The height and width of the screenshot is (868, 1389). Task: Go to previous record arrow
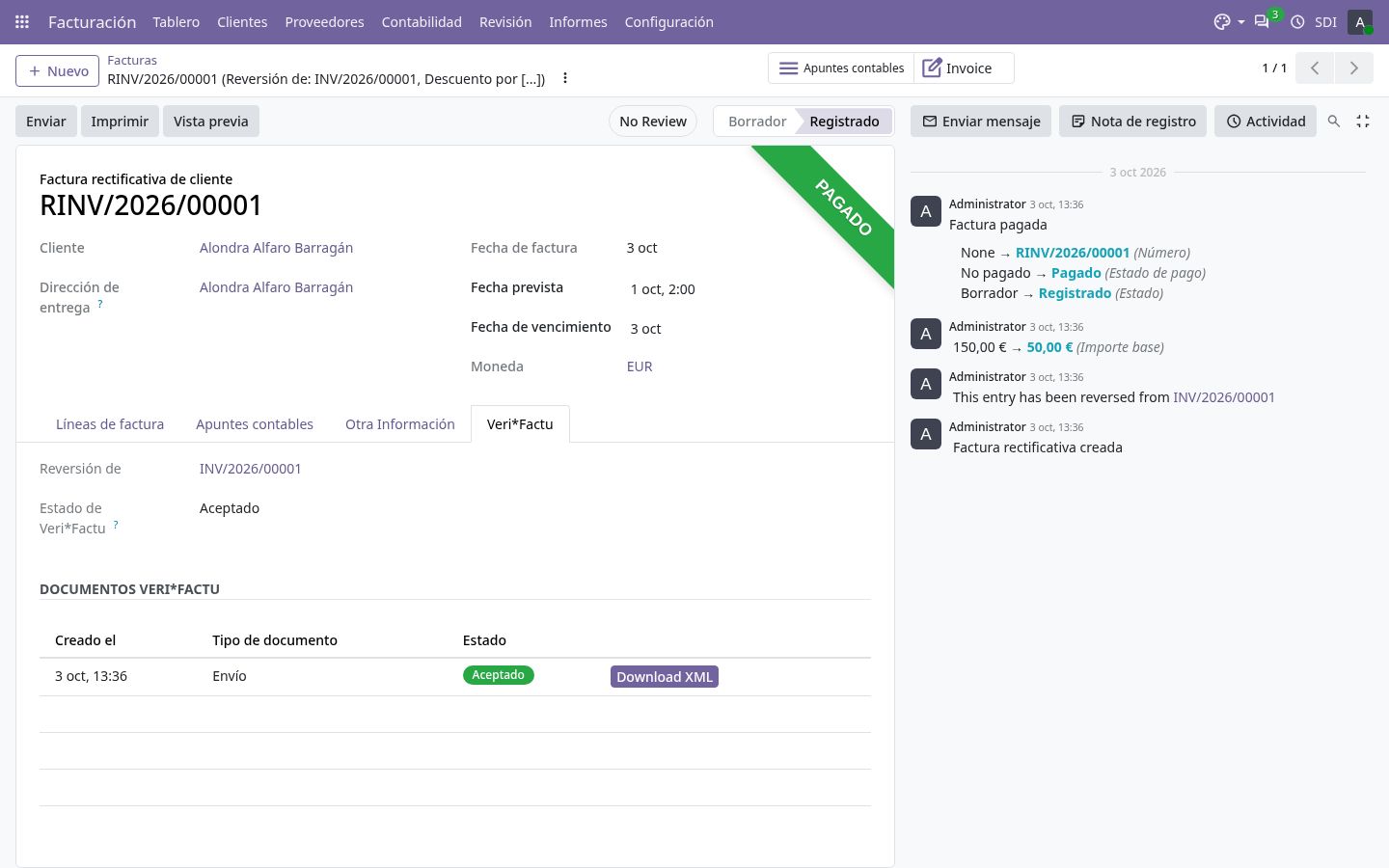[1315, 68]
